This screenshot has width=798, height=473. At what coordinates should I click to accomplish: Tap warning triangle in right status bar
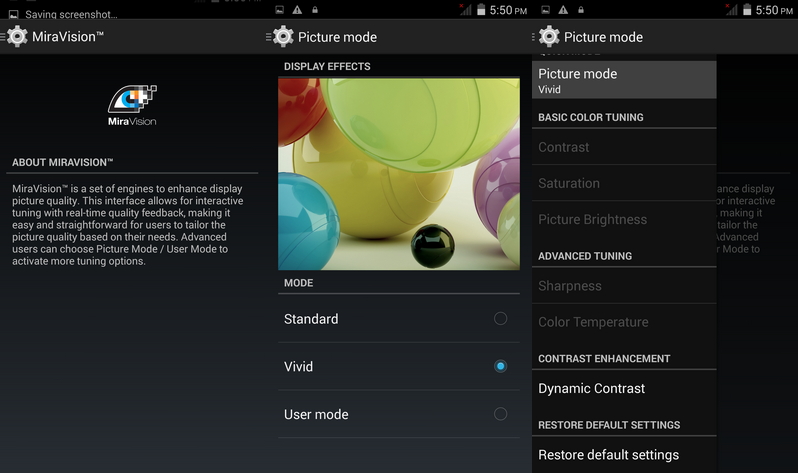tap(563, 10)
